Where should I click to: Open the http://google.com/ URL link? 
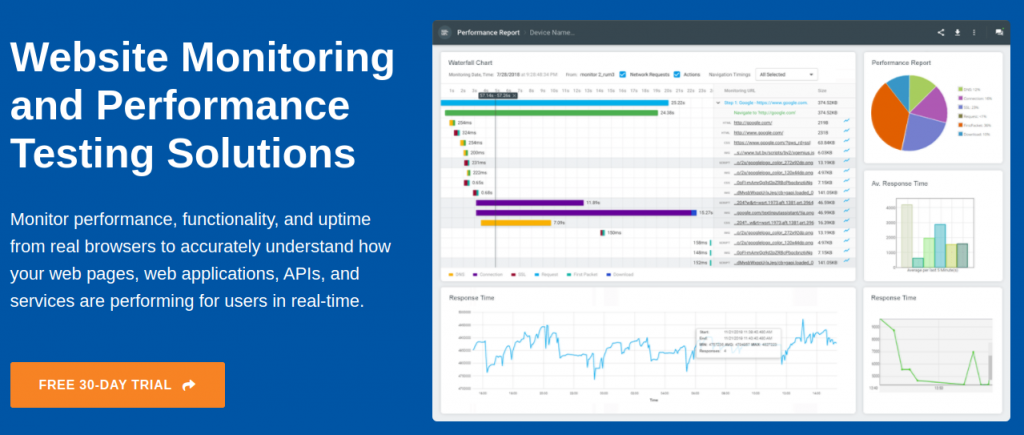pyautogui.click(x=753, y=122)
